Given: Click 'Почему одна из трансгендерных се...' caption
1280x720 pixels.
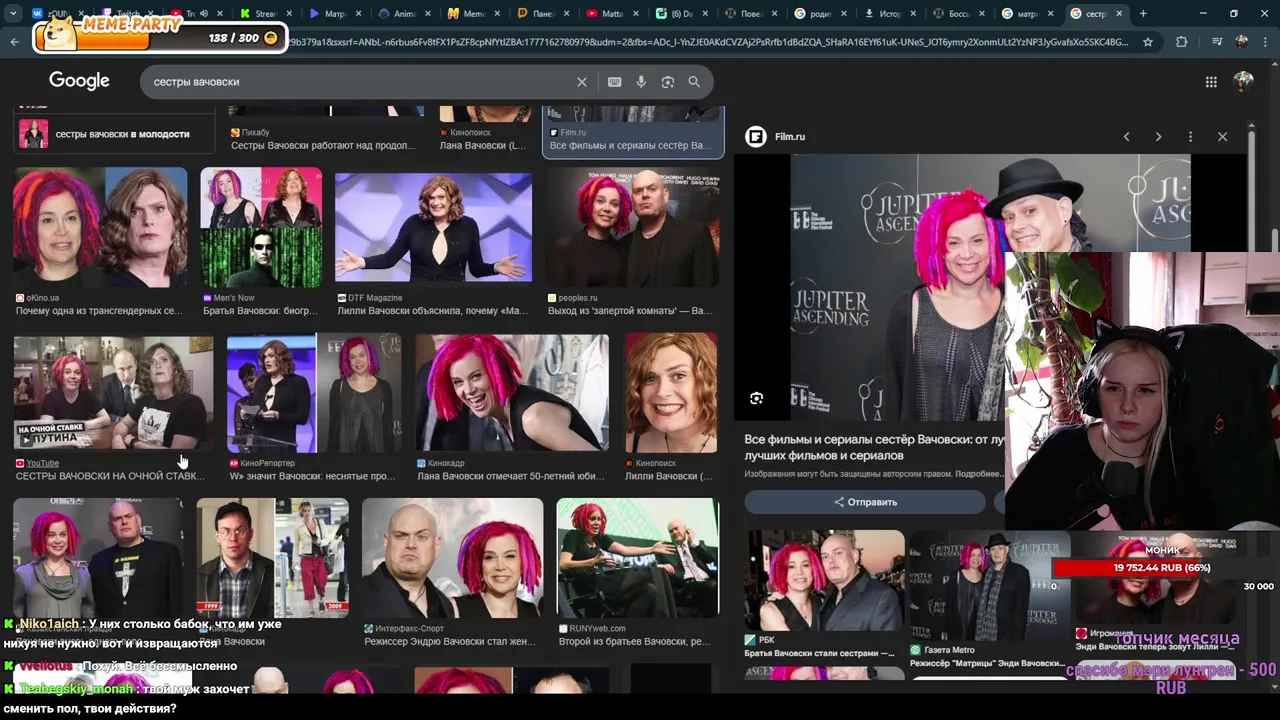Looking at the screenshot, I should pos(99,311).
